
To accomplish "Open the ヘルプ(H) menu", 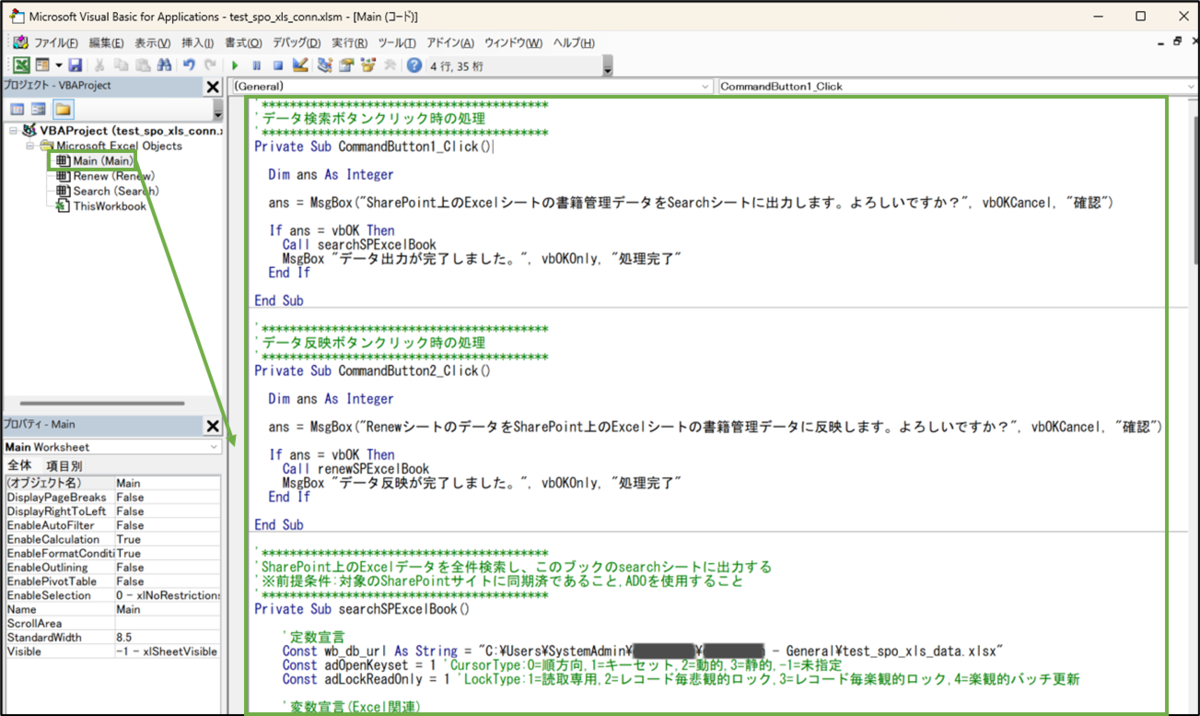I will pyautogui.click(x=574, y=43).
